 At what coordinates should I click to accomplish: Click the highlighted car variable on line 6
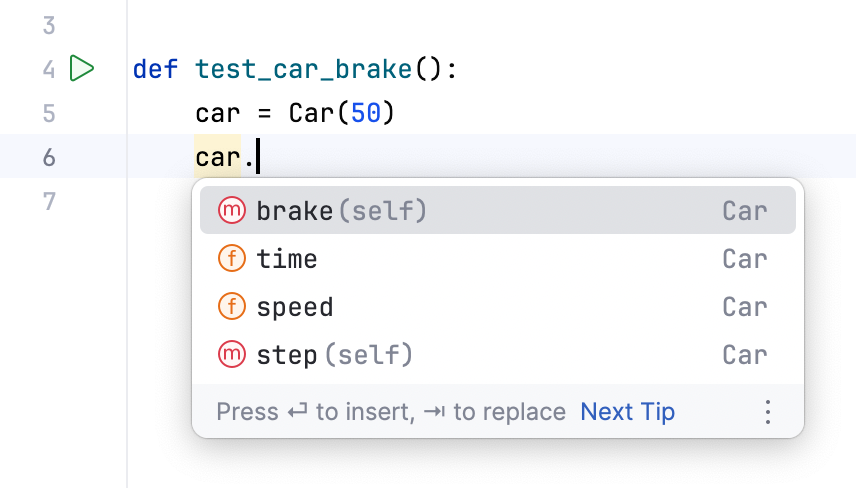click(218, 158)
